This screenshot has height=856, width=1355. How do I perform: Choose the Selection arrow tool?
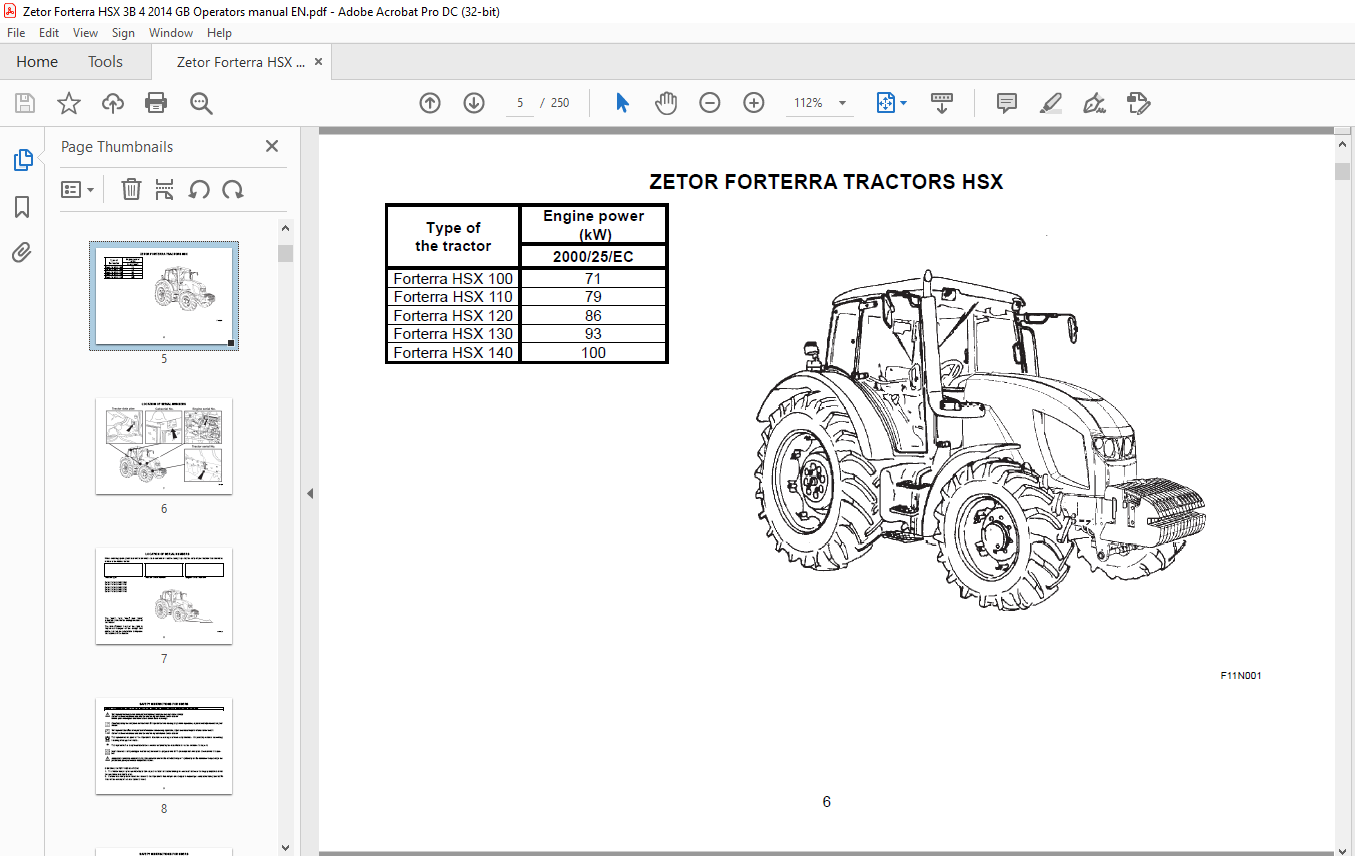(622, 103)
